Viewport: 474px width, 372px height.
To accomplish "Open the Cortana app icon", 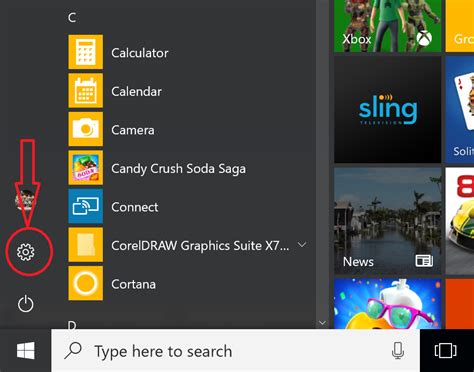I will click(x=86, y=283).
